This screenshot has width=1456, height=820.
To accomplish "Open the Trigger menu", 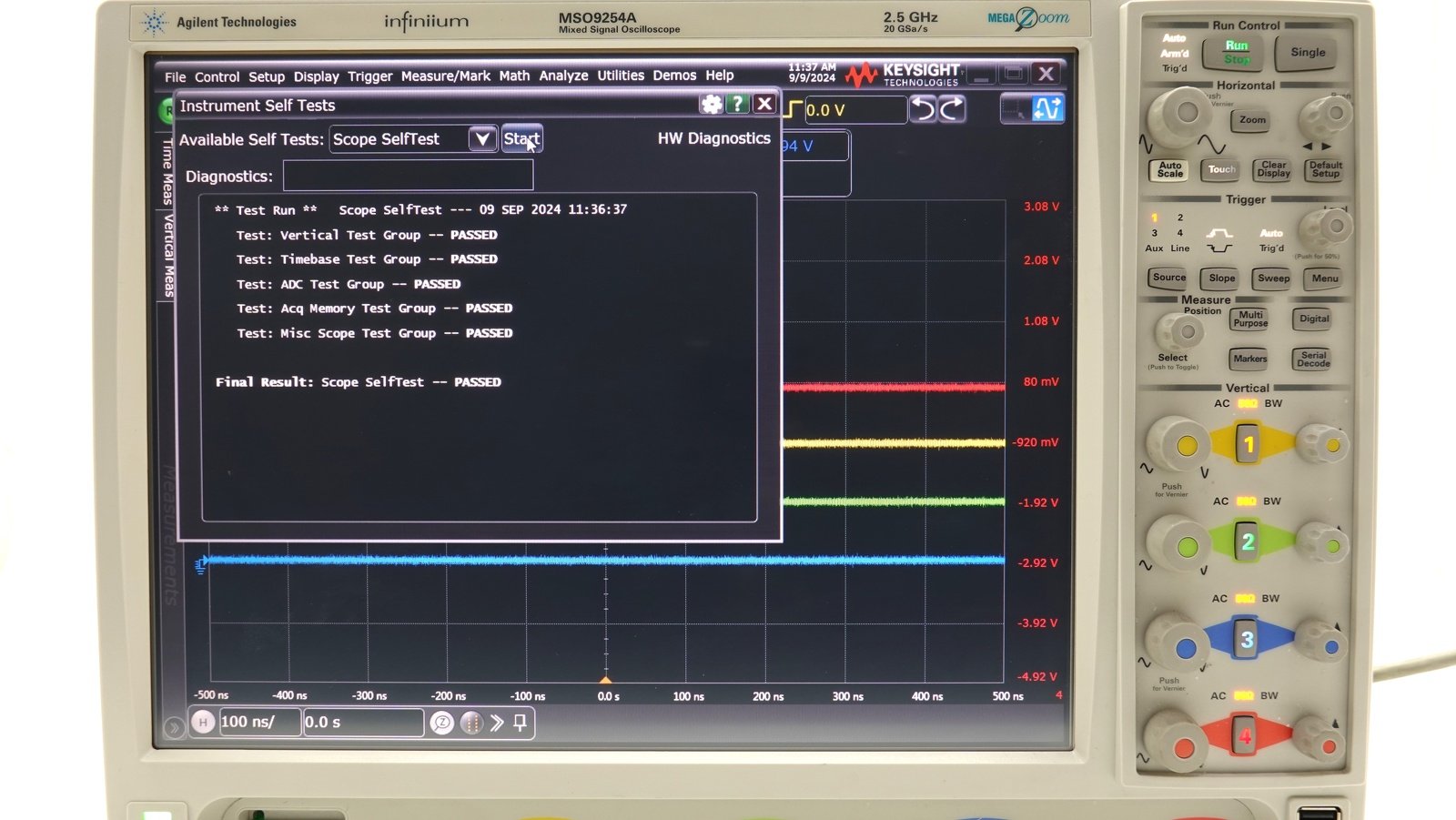I will pyautogui.click(x=369, y=76).
